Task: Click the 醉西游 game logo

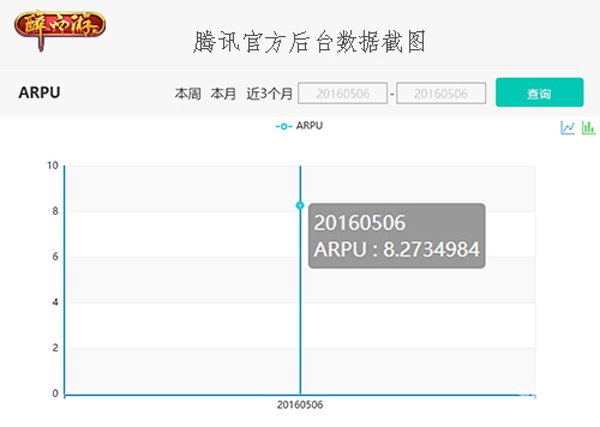Action: (x=60, y=29)
